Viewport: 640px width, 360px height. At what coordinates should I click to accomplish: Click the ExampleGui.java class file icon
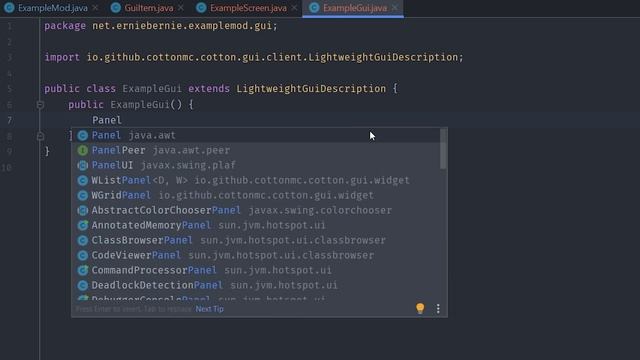pyautogui.click(x=314, y=8)
